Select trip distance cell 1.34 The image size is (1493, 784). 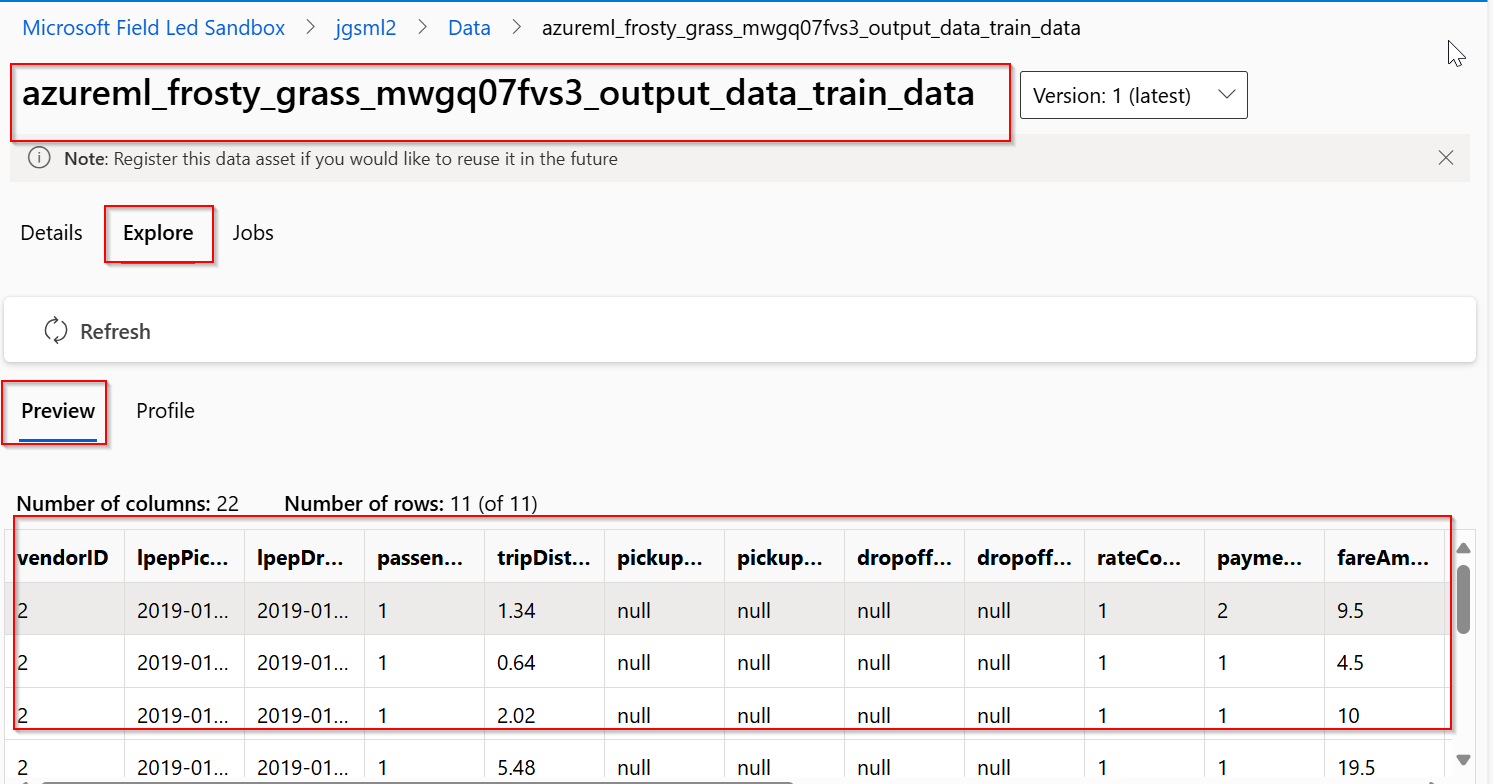[x=544, y=609]
